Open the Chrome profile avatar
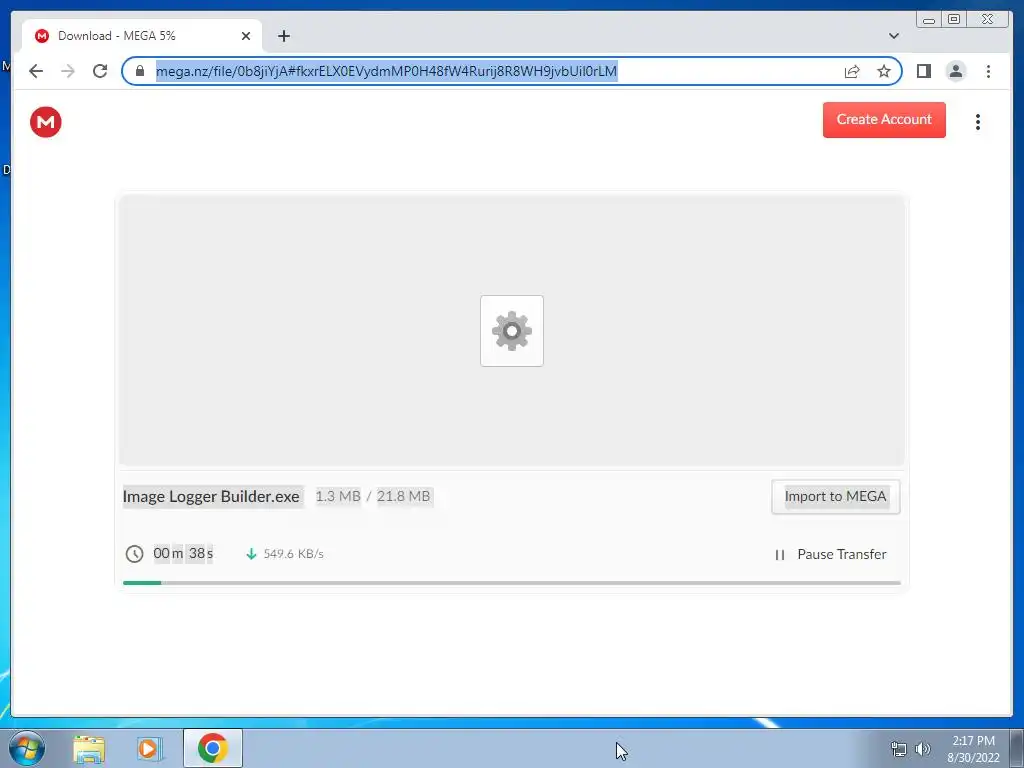Screen dimensions: 1024x768 pos(955,71)
